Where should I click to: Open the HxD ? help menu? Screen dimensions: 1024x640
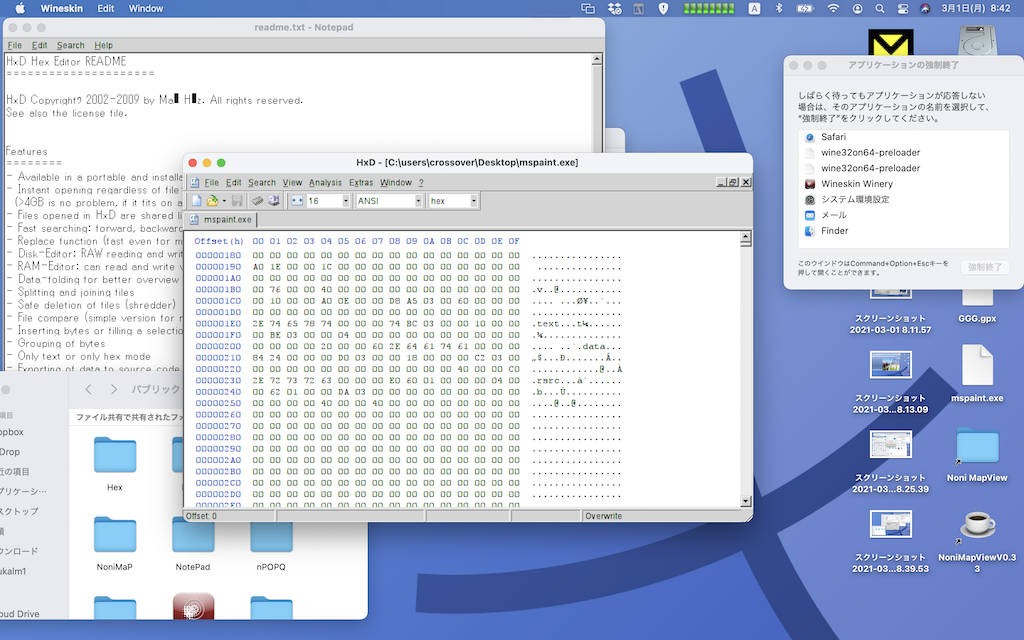tap(421, 183)
